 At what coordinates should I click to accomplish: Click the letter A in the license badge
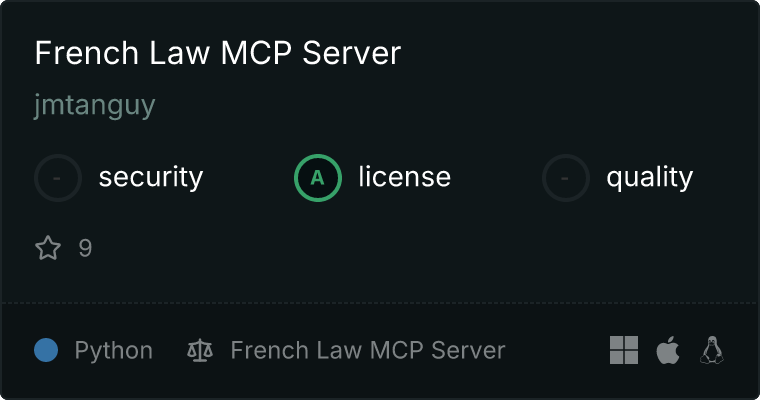(x=317, y=178)
